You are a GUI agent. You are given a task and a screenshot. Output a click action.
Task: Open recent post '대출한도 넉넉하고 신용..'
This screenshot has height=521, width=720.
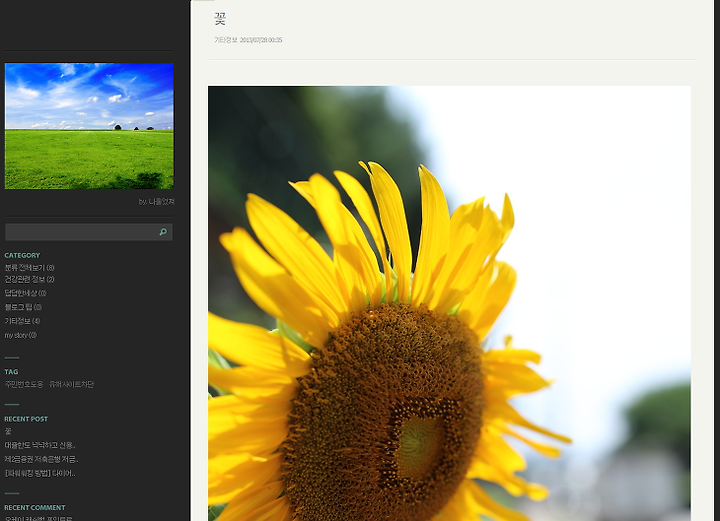(x=40, y=445)
